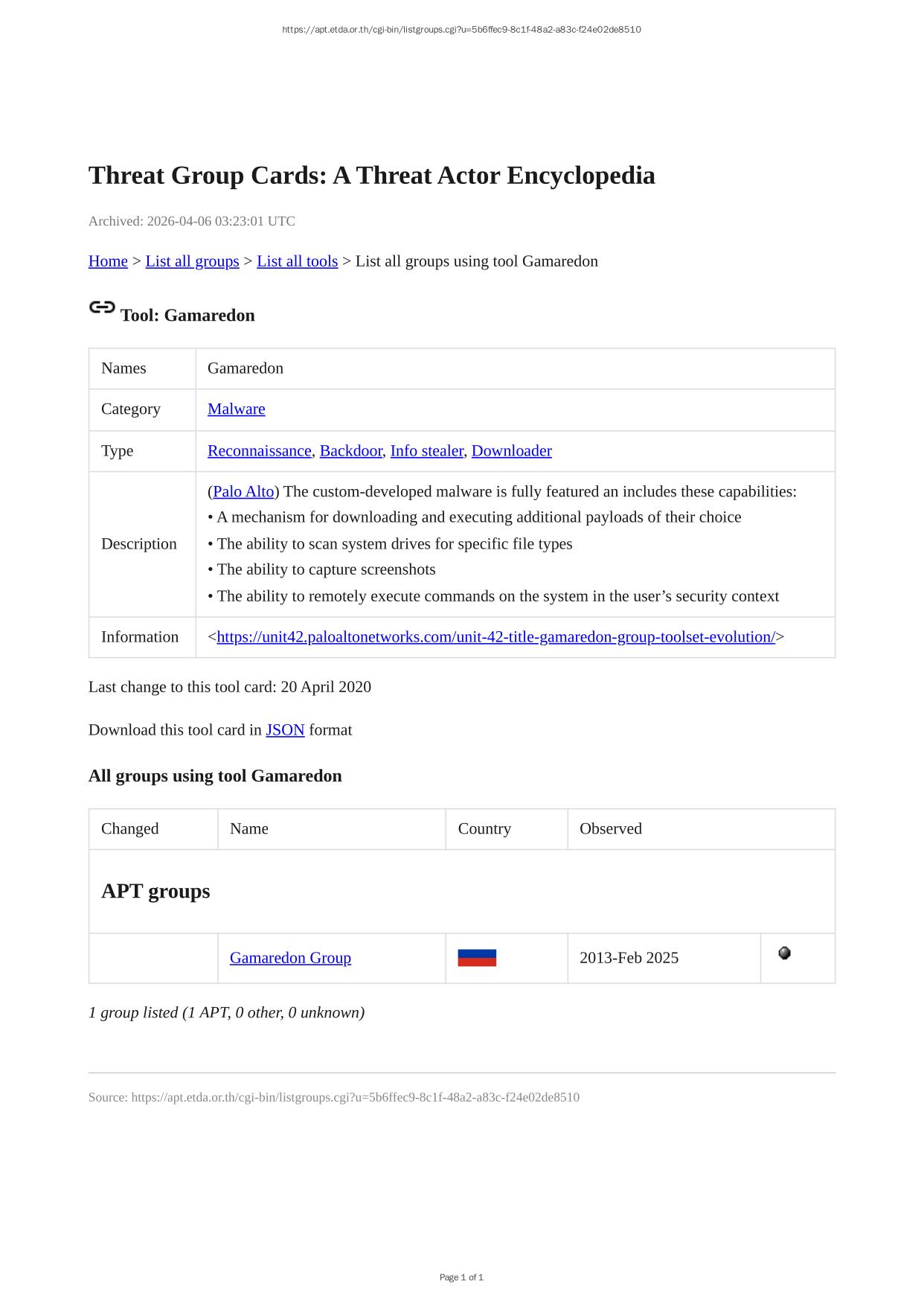The height and width of the screenshot is (1307, 924).
Task: Follow the Backdoor type link
Action: pos(350,451)
